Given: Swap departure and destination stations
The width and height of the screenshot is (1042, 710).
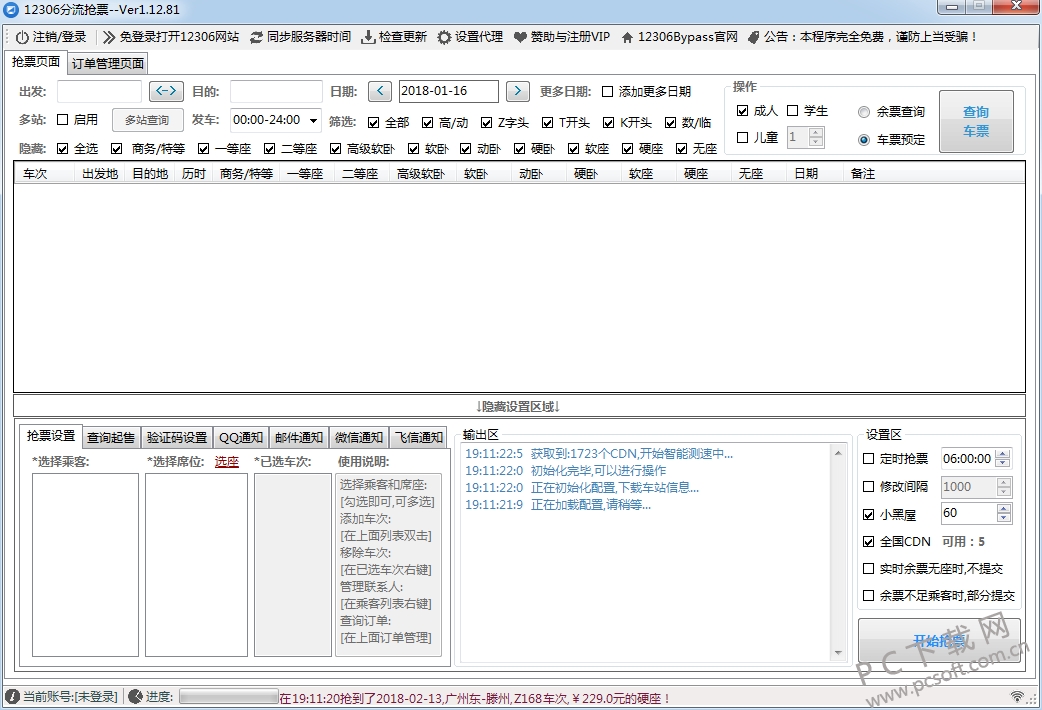Looking at the screenshot, I should tap(166, 91).
